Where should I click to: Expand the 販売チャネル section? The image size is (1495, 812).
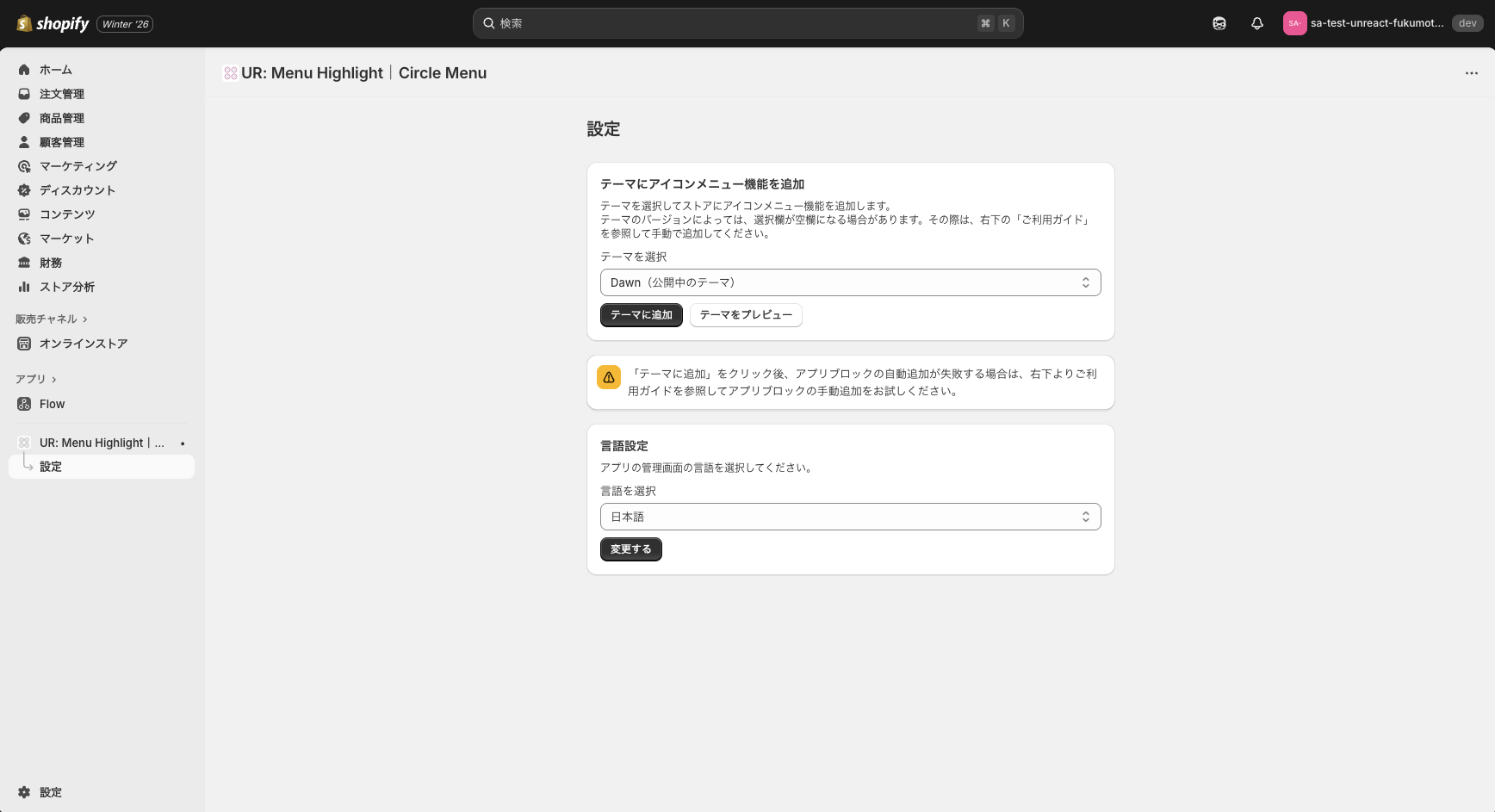51,319
